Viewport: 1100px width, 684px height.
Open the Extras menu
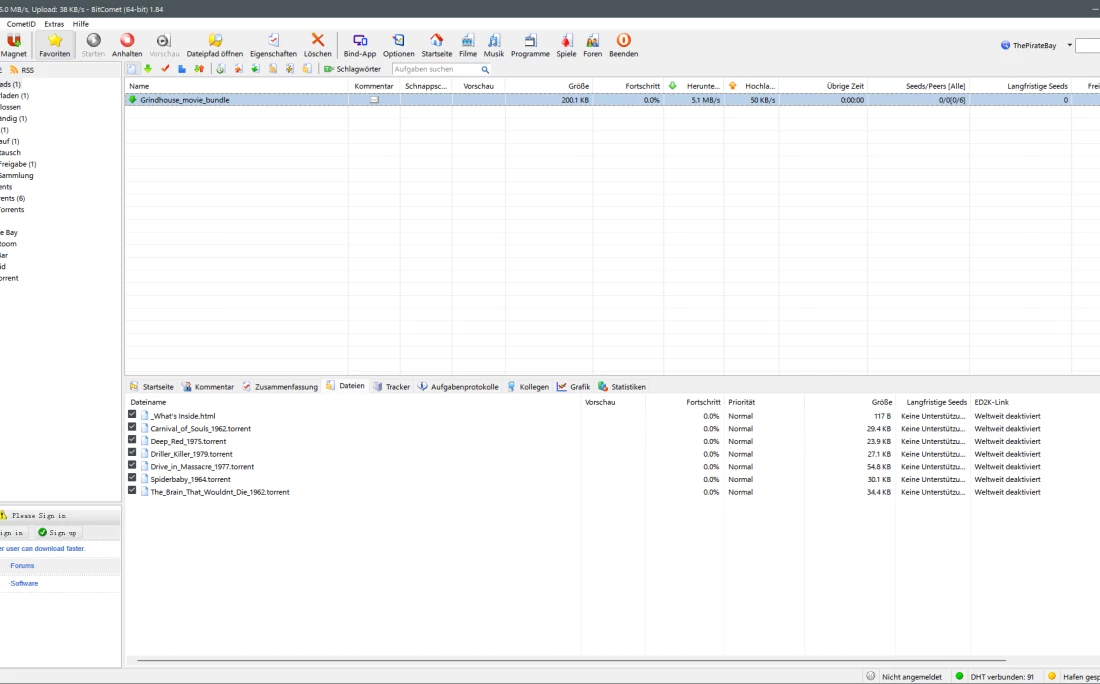coord(54,23)
